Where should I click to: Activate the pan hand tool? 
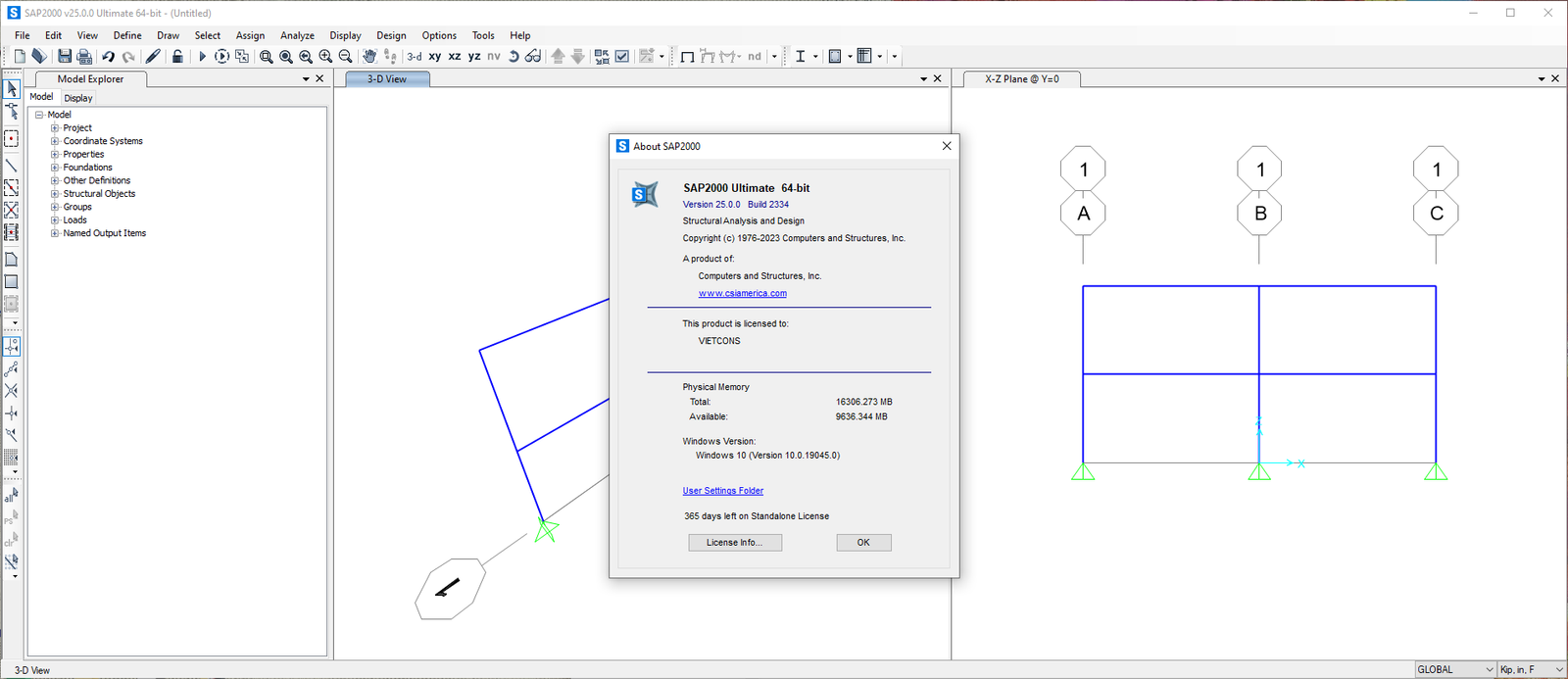coord(369,57)
